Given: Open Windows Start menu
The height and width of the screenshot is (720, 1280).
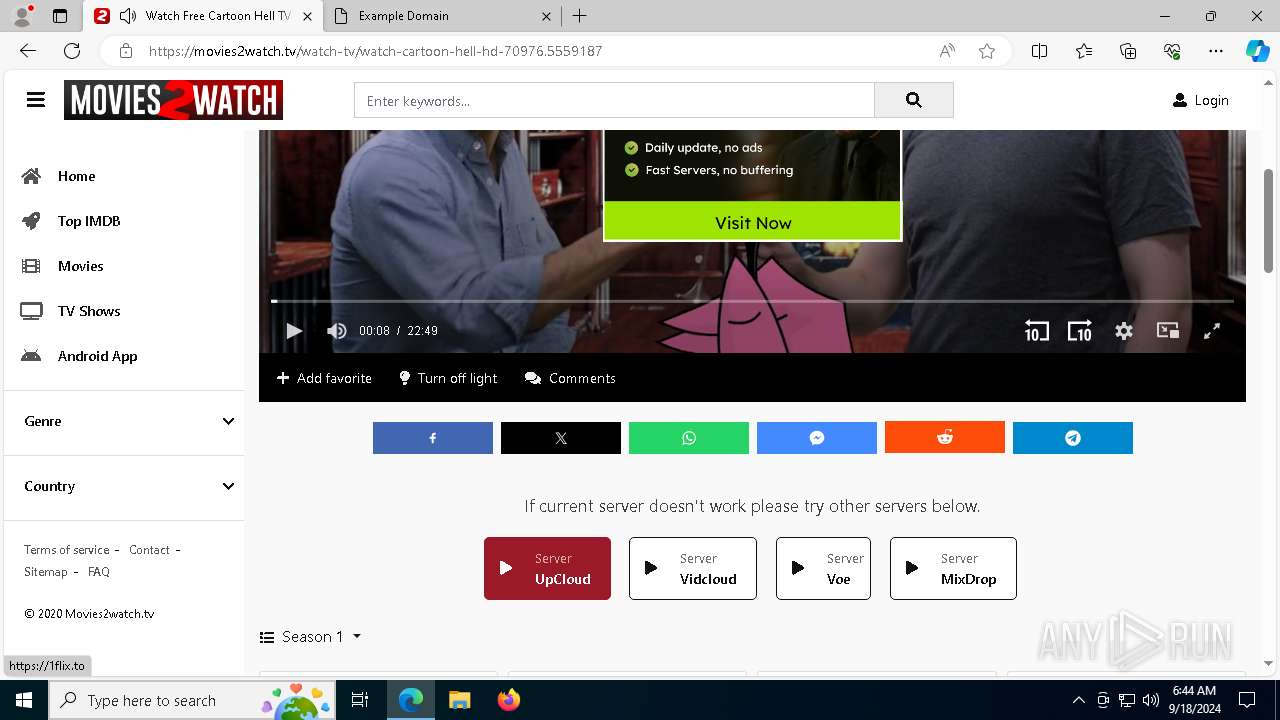Looking at the screenshot, I should coord(24,700).
